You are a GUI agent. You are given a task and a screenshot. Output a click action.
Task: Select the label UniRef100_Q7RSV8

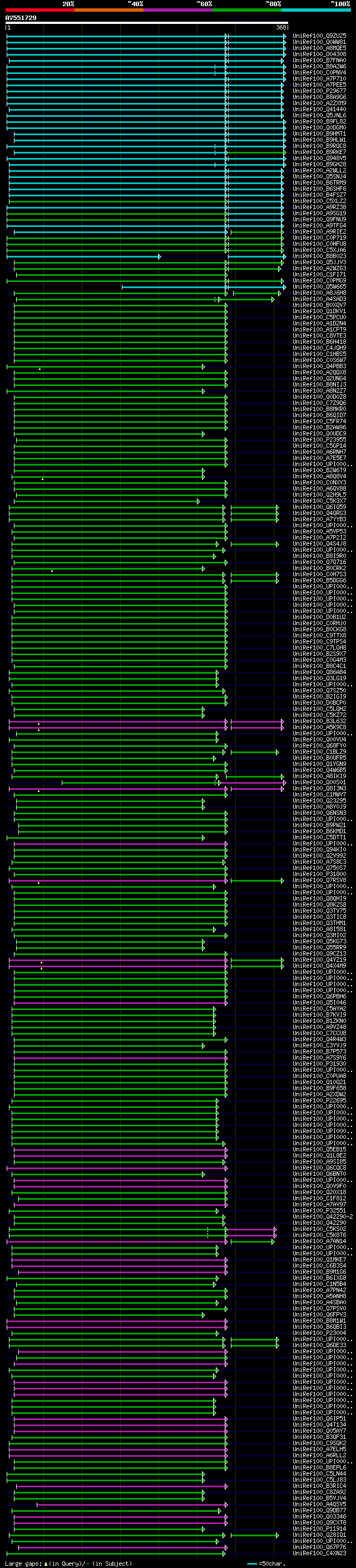pyautogui.click(x=319, y=880)
